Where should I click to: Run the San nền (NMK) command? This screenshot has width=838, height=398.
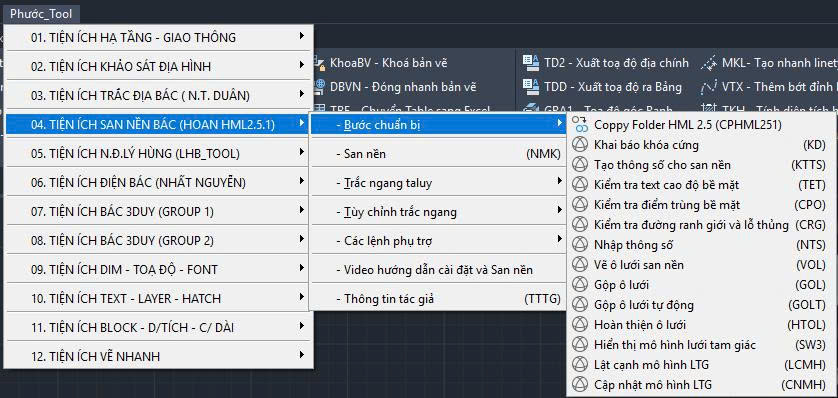click(438, 154)
